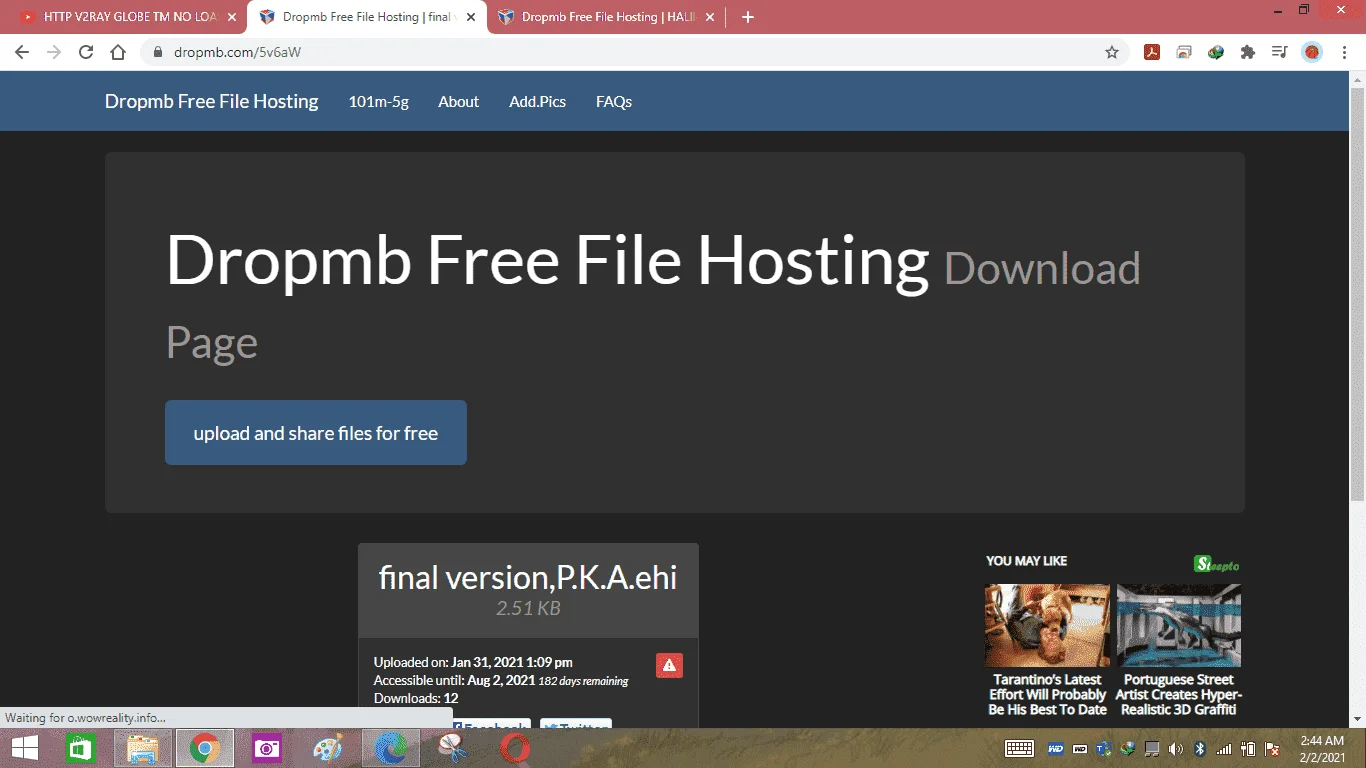Open Microsoft Edge from the taskbar
Screen dimensions: 1366x768
pos(391,748)
